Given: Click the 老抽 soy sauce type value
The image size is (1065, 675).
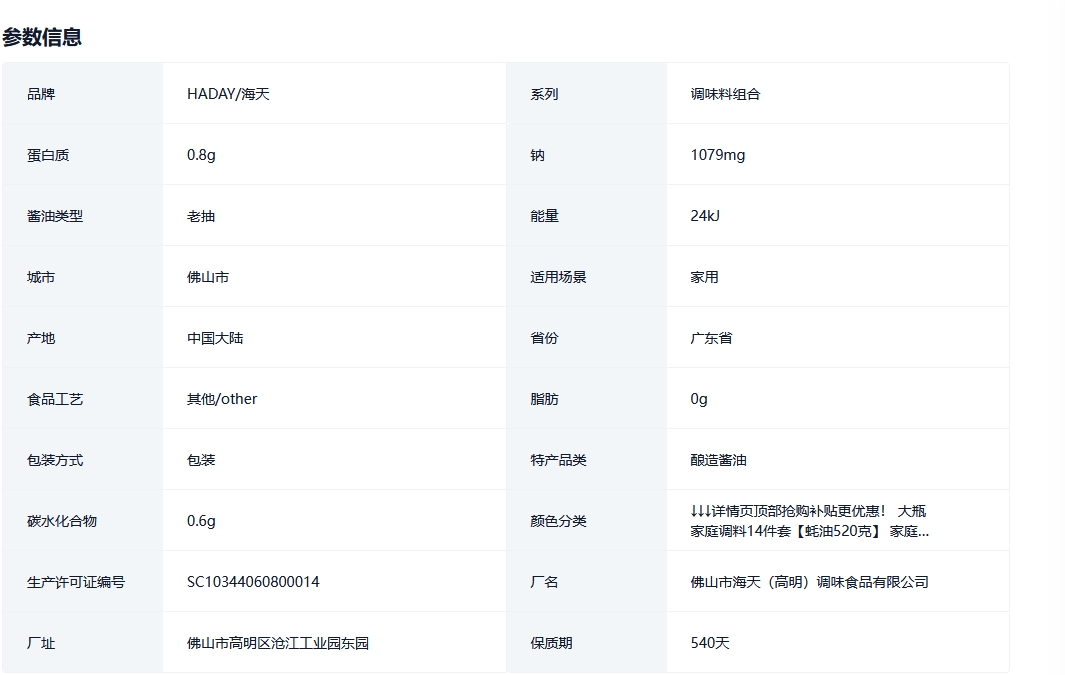Looking at the screenshot, I should [x=201, y=216].
